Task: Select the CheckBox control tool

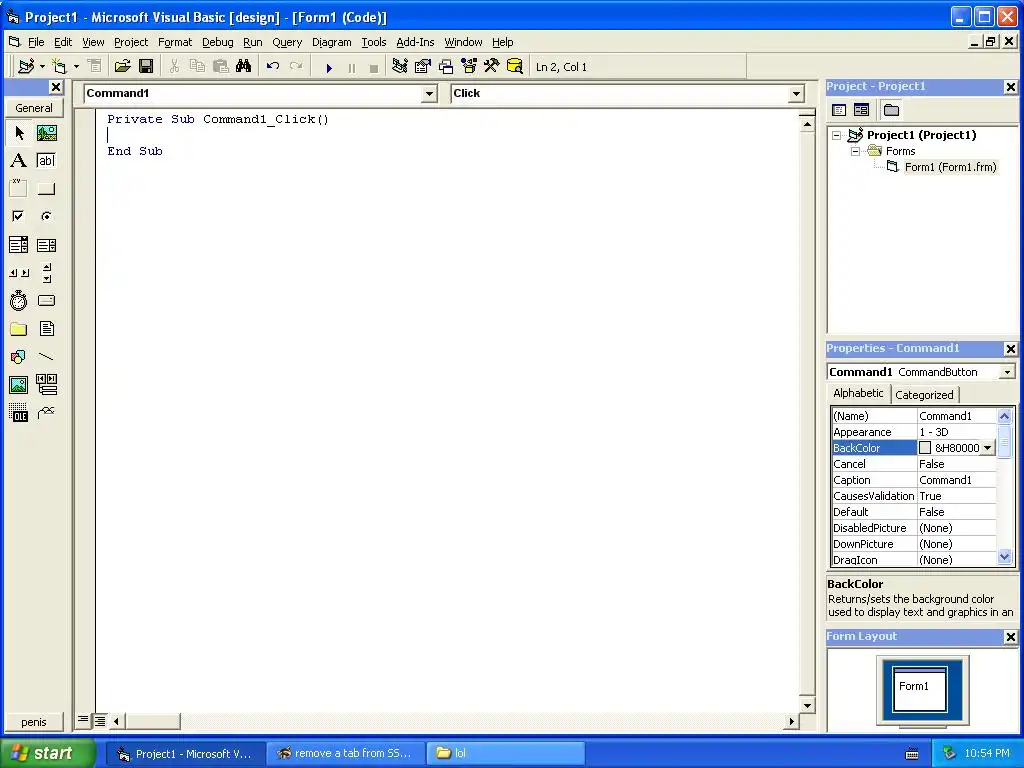Action: click(x=19, y=216)
